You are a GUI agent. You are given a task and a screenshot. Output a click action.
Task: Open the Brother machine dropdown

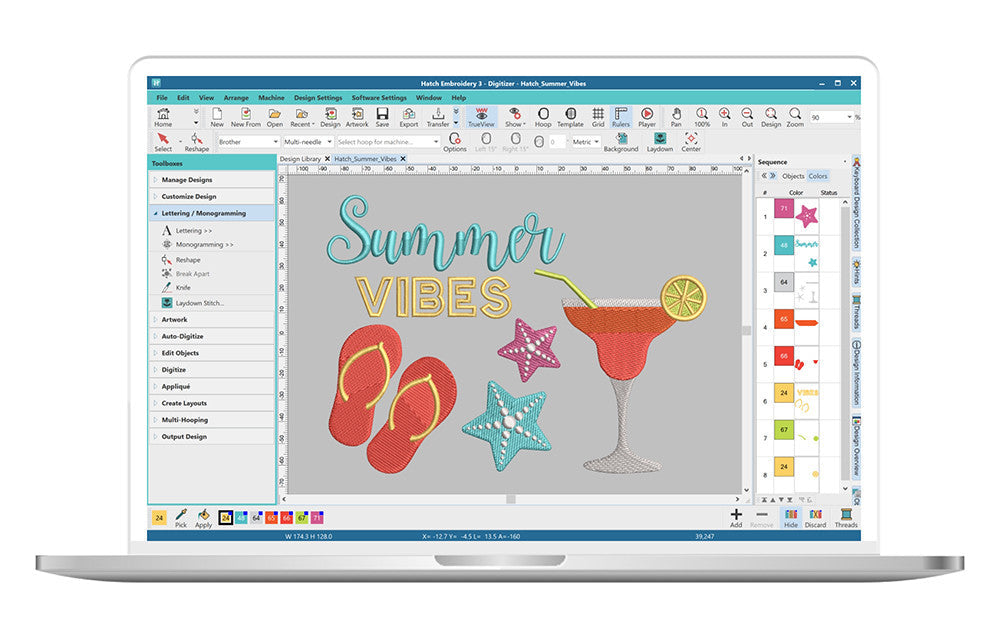pos(247,142)
